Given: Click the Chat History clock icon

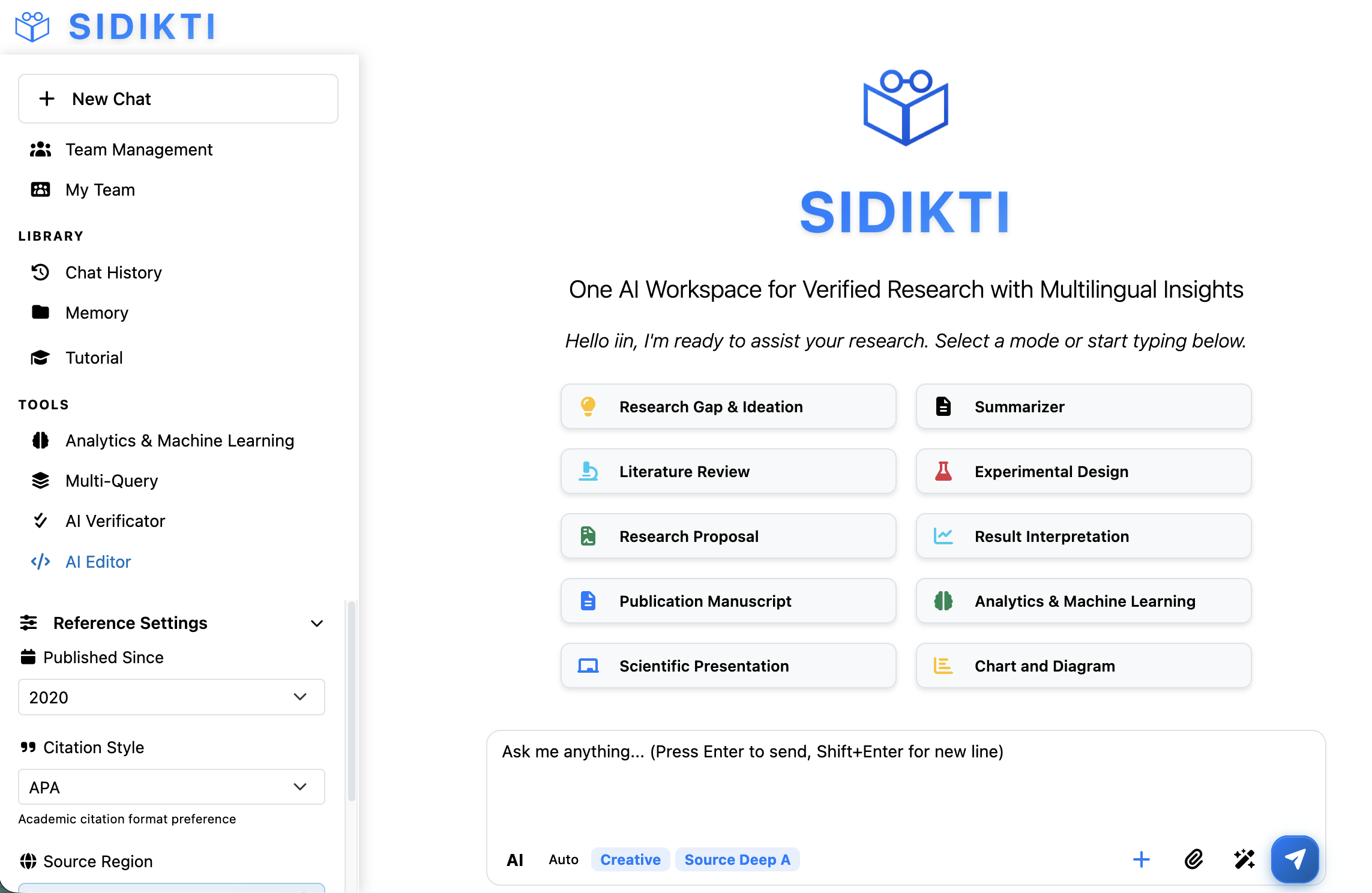Looking at the screenshot, I should click(40, 272).
